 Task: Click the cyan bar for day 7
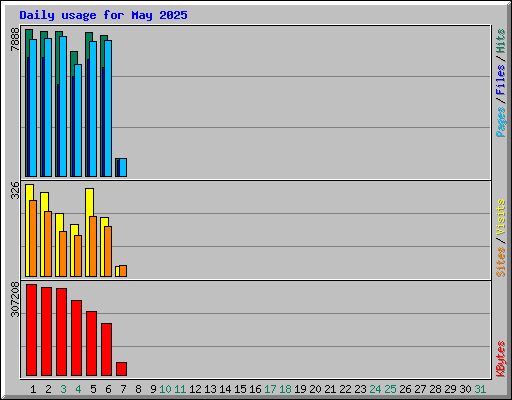123,168
